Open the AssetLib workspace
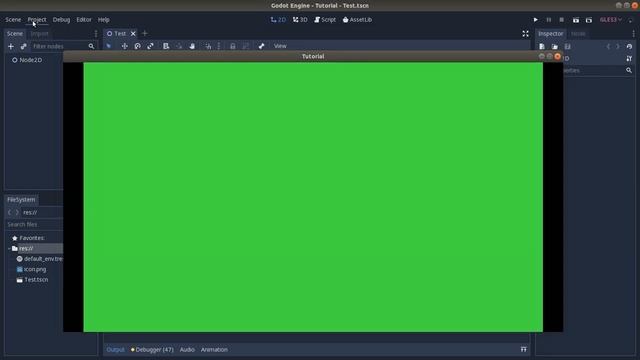 pos(357,20)
